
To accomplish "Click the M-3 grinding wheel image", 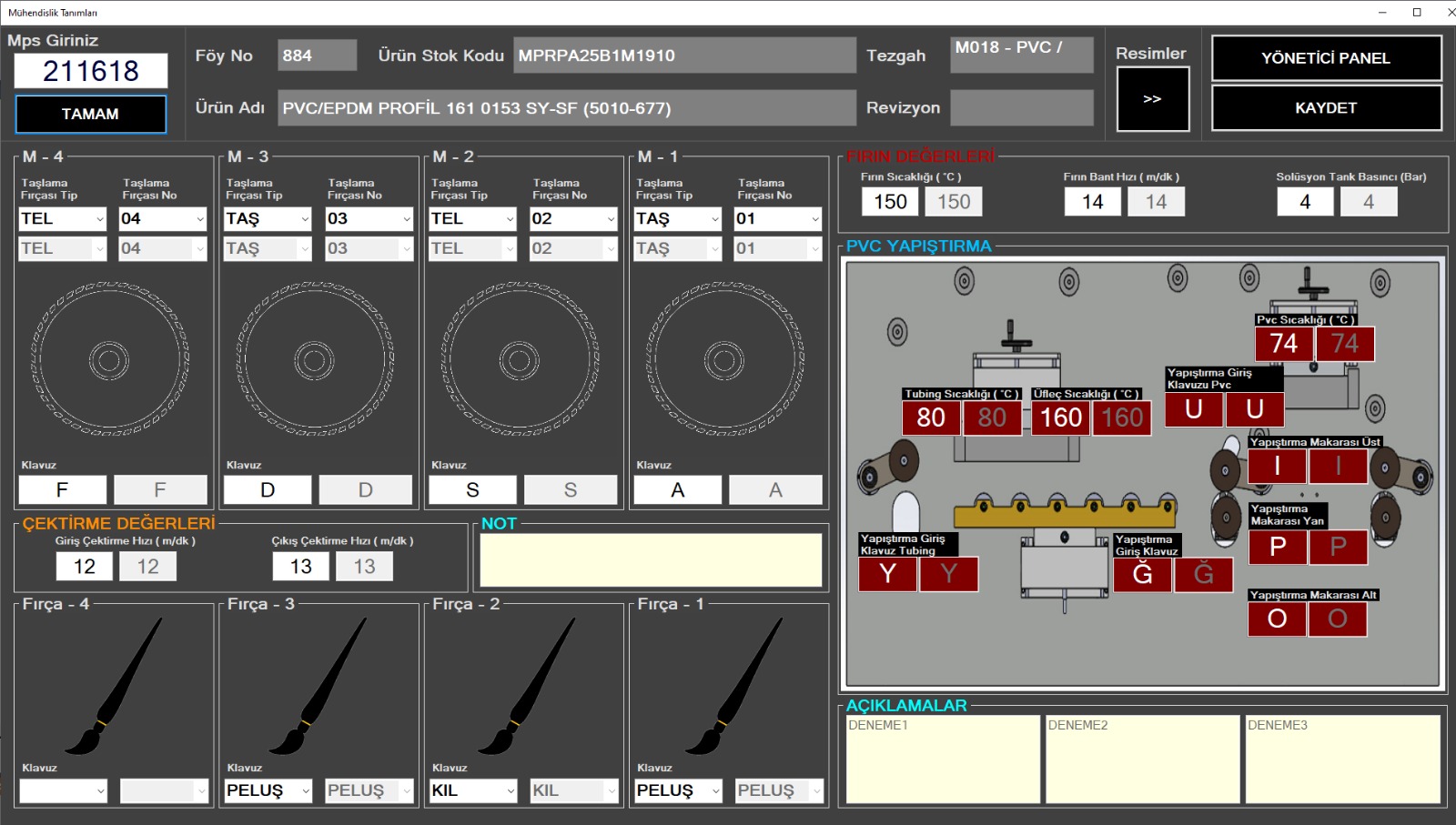I will 314,360.
